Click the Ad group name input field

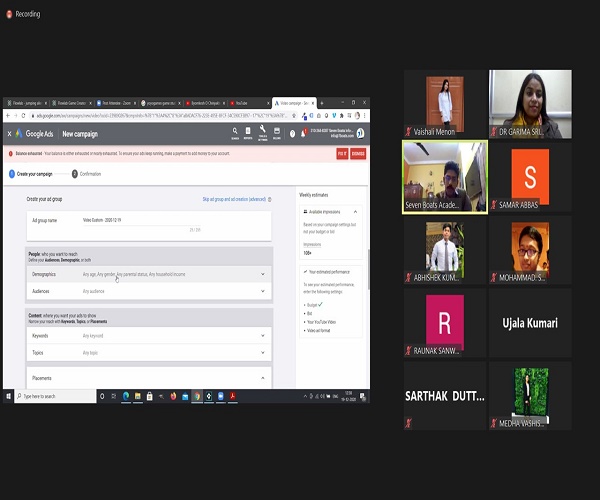142,220
